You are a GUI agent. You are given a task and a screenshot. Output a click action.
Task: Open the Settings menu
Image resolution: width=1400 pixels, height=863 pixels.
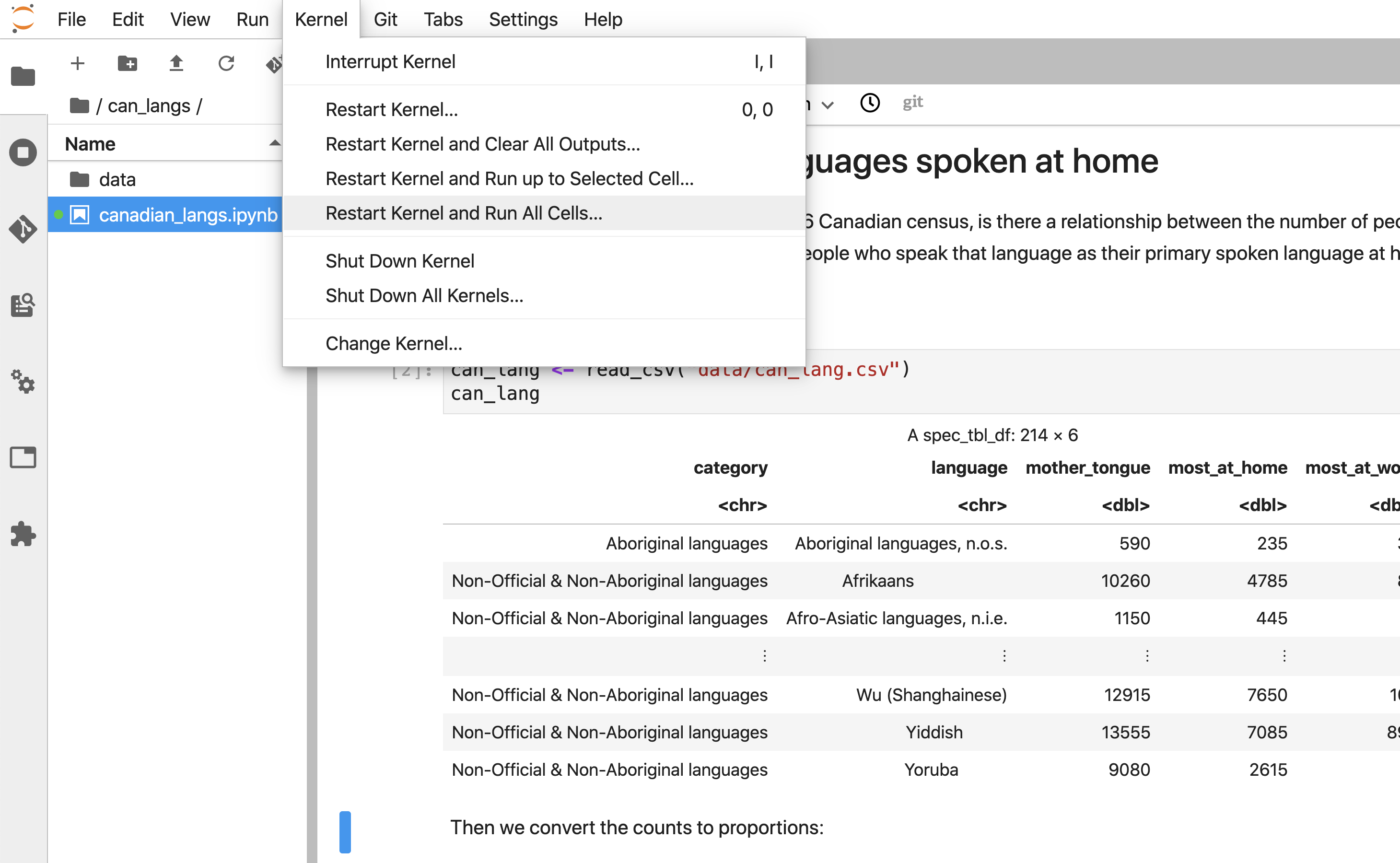pos(523,19)
